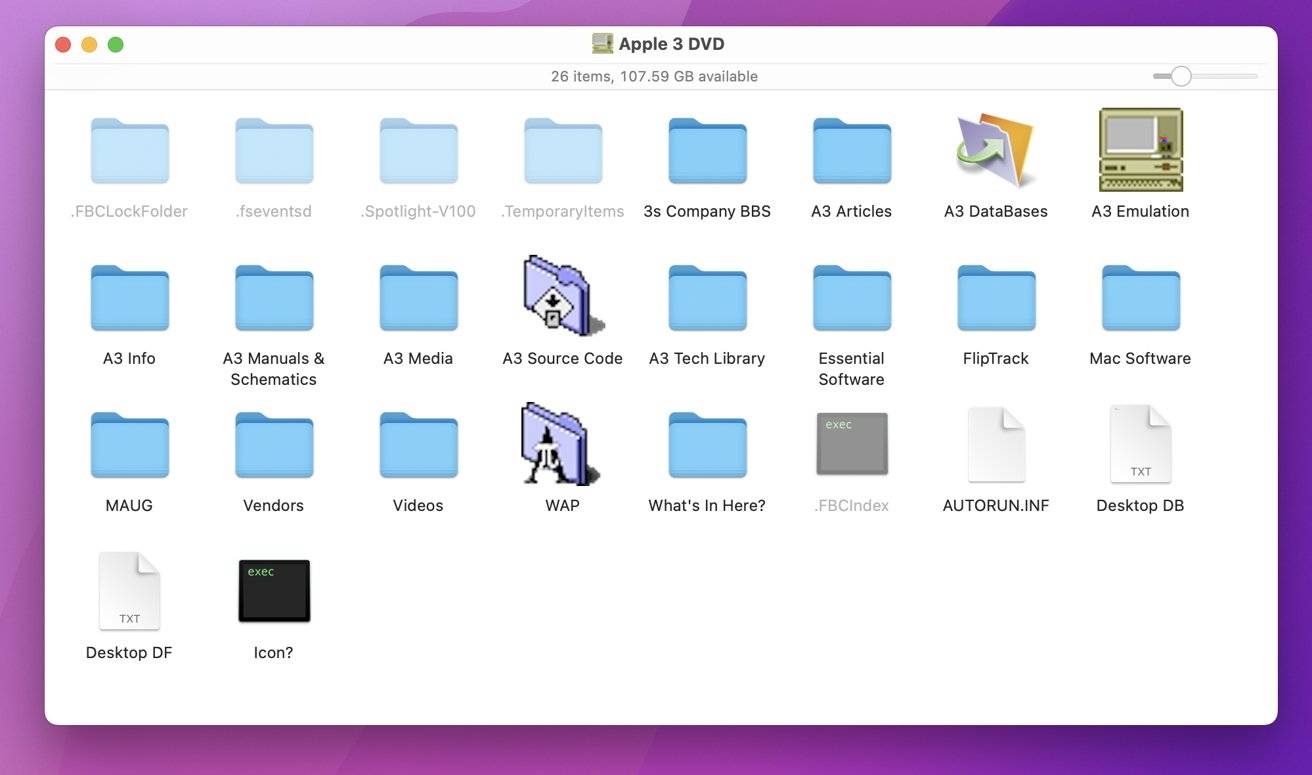Select the A3 Emulation computer icon
Viewport: 1312px width, 775px height.
[1140, 151]
